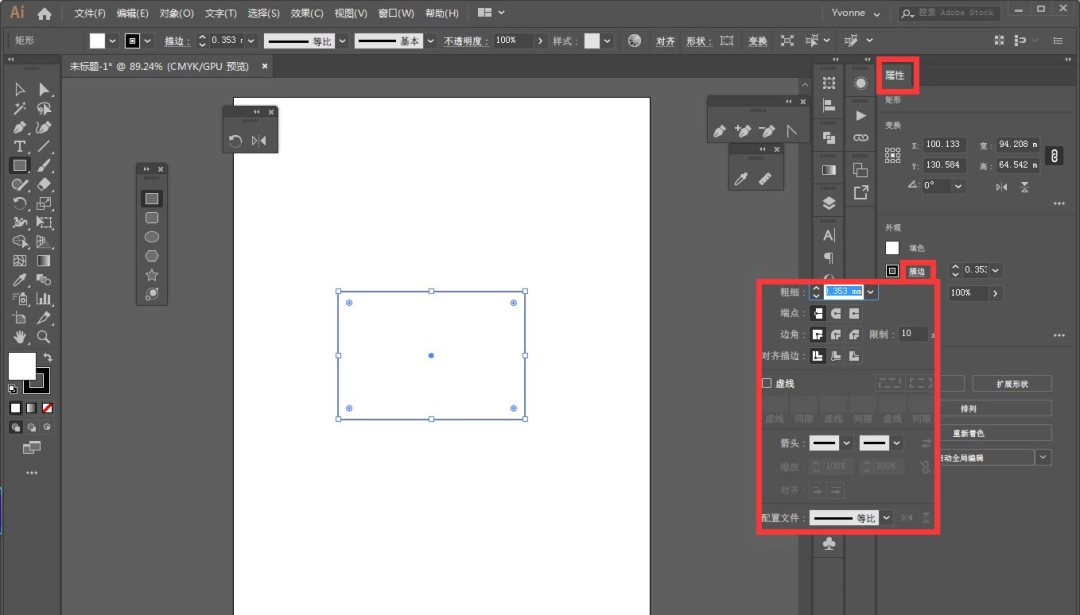The image size is (1080, 615).
Task: Open the Yvonne account dropdown
Action: [855, 13]
